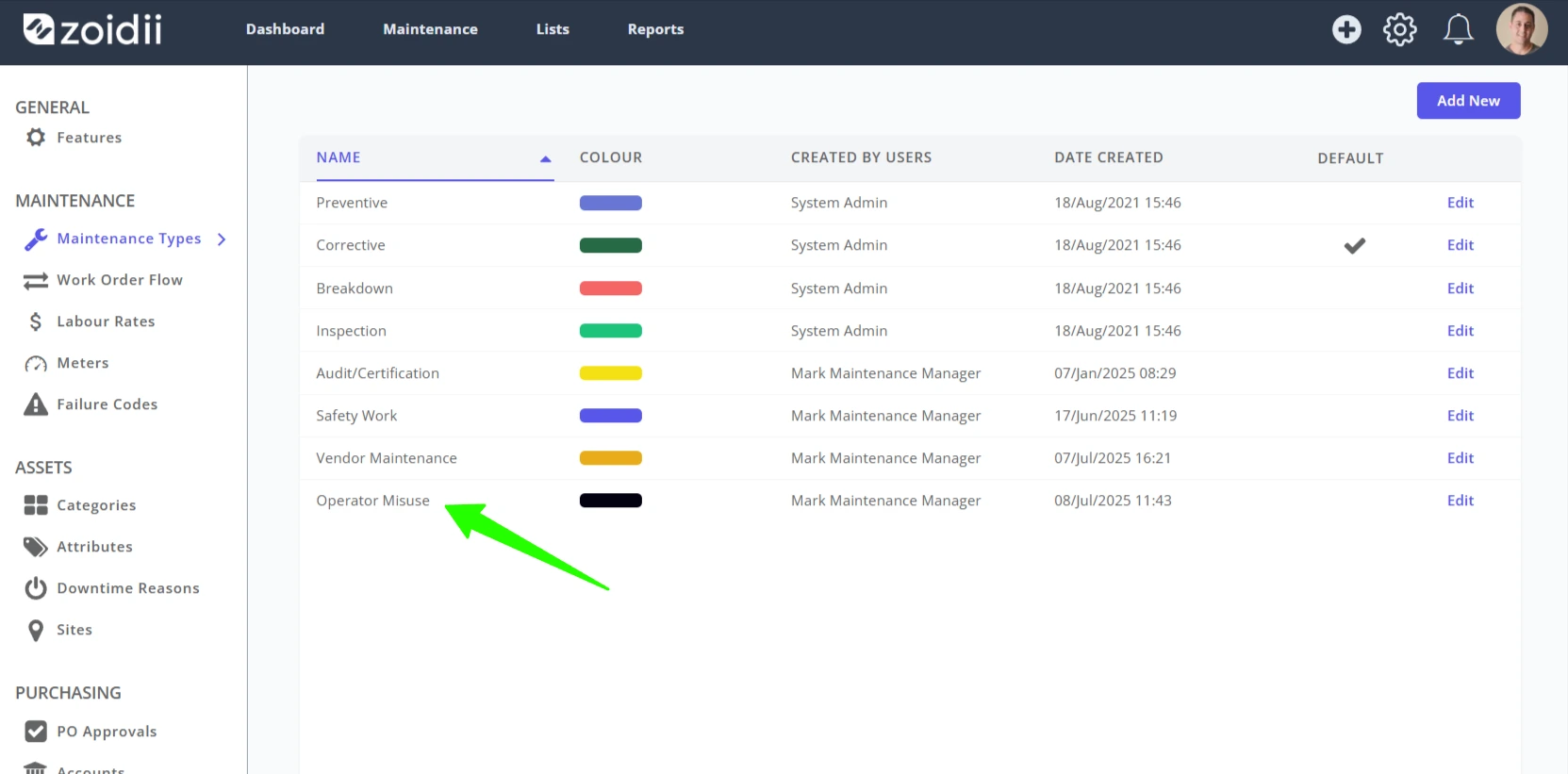The image size is (1568, 774).
Task: Select the Vendor Maintenance name cell
Action: [x=387, y=458]
